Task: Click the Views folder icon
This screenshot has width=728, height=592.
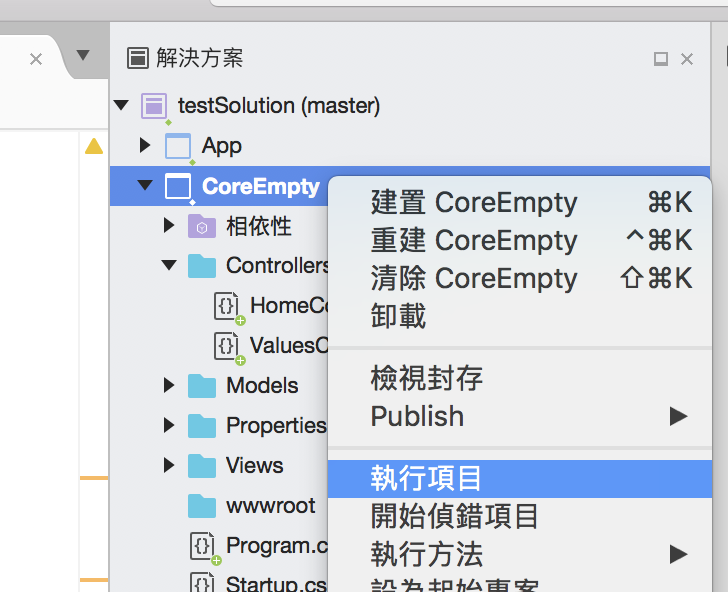Action: click(x=202, y=466)
